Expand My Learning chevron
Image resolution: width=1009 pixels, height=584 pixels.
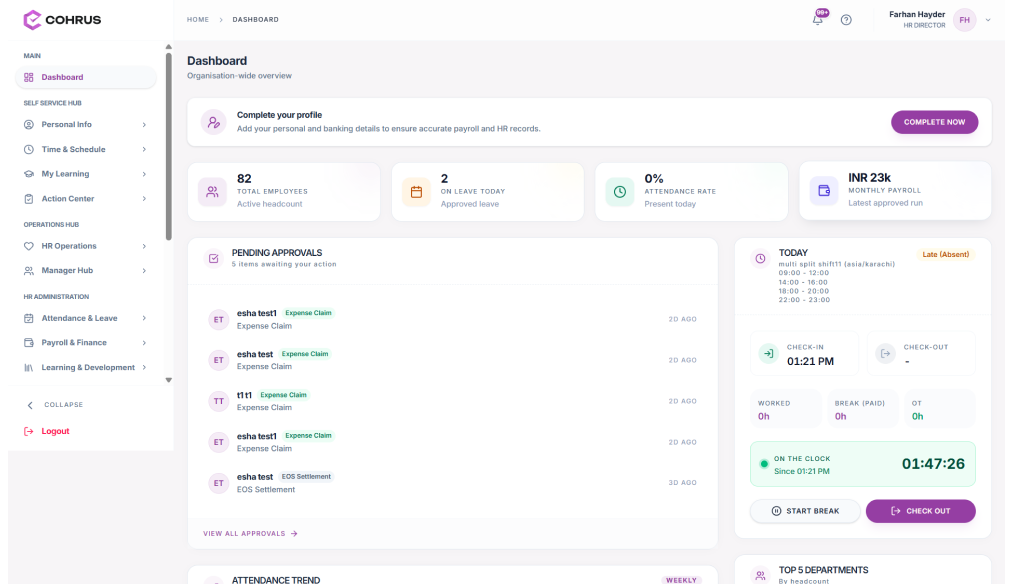144,174
